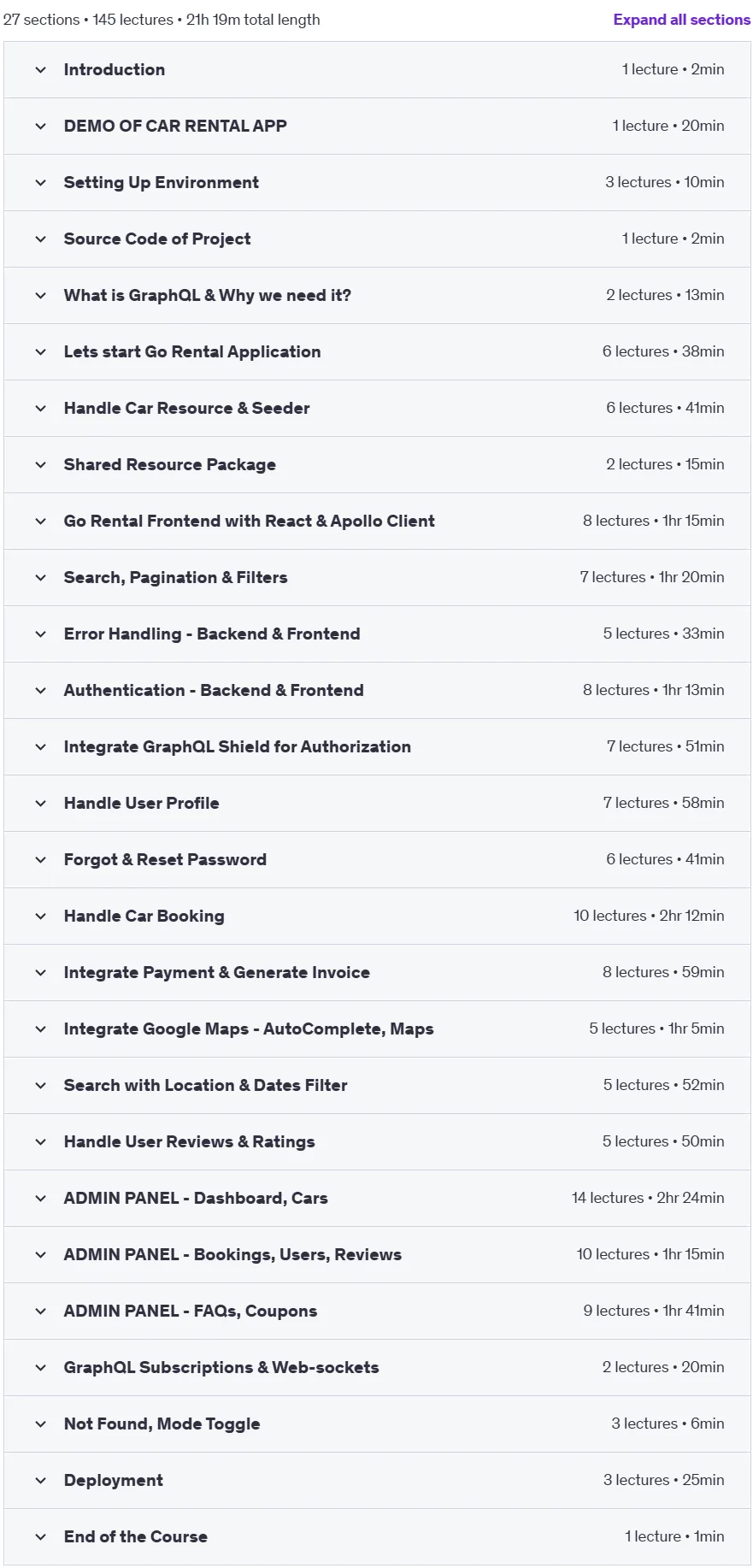Open Integrate Payment & Generate Invoice section

(x=377, y=973)
